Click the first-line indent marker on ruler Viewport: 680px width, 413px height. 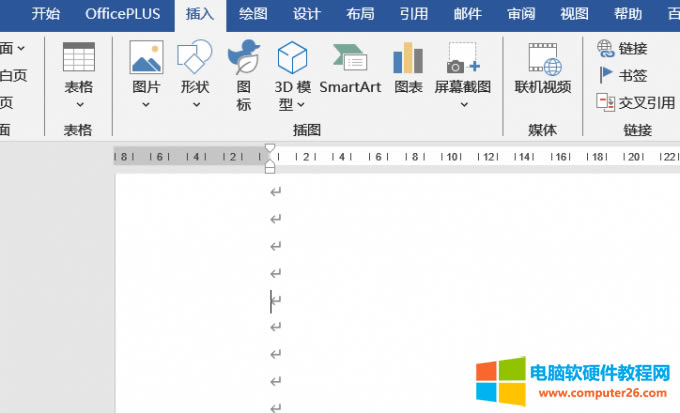pyautogui.click(x=269, y=148)
